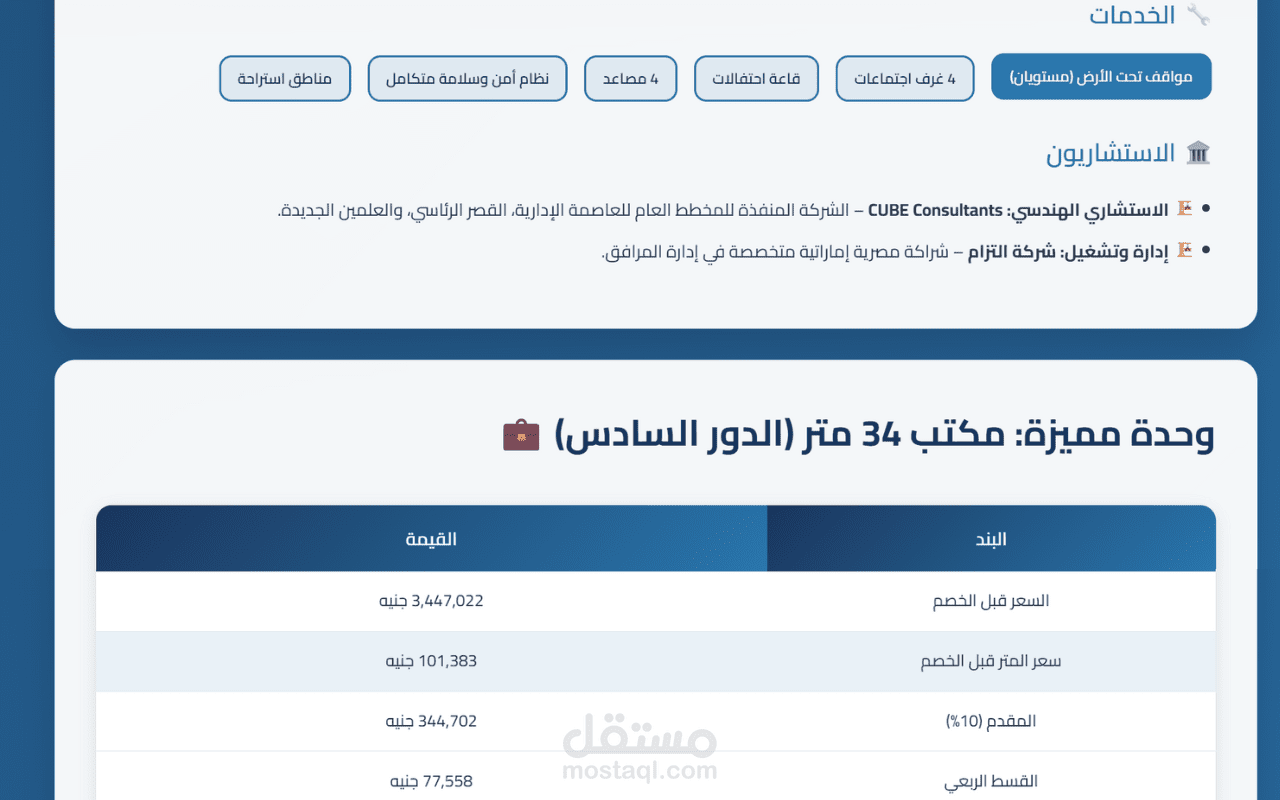Select the مواقف تحت الأرض (مستويان) chip
This screenshot has height=800, width=1280.
1101,77
